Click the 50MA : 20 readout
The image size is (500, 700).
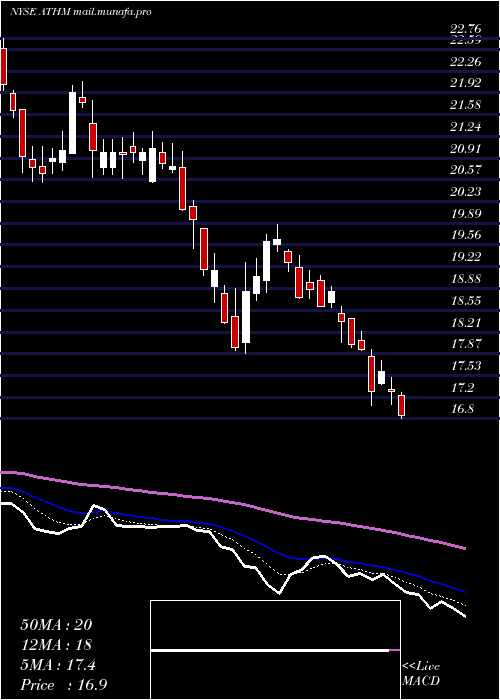(56, 625)
